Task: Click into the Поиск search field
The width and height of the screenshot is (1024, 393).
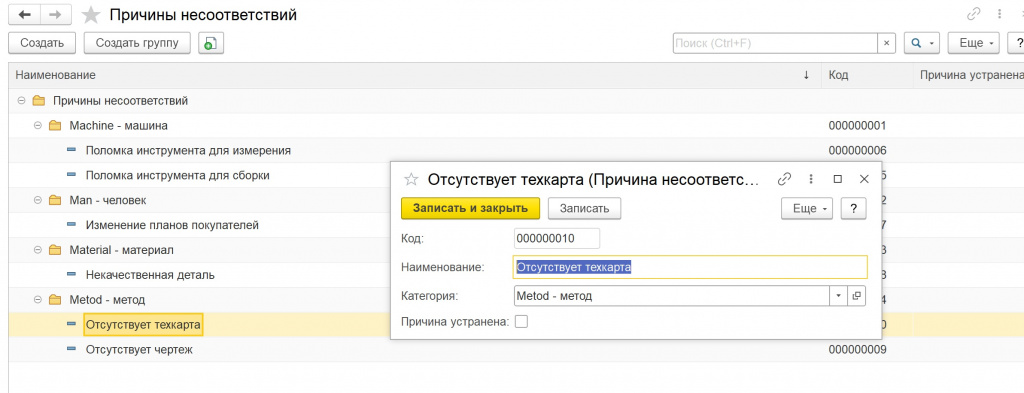Action: tap(775, 43)
